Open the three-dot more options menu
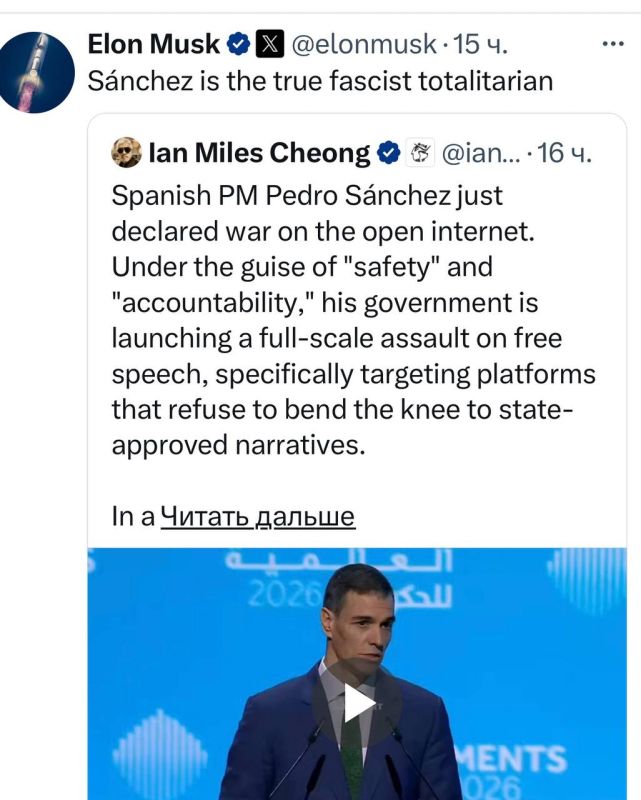Image resolution: width=641 pixels, height=800 pixels. coord(612,44)
